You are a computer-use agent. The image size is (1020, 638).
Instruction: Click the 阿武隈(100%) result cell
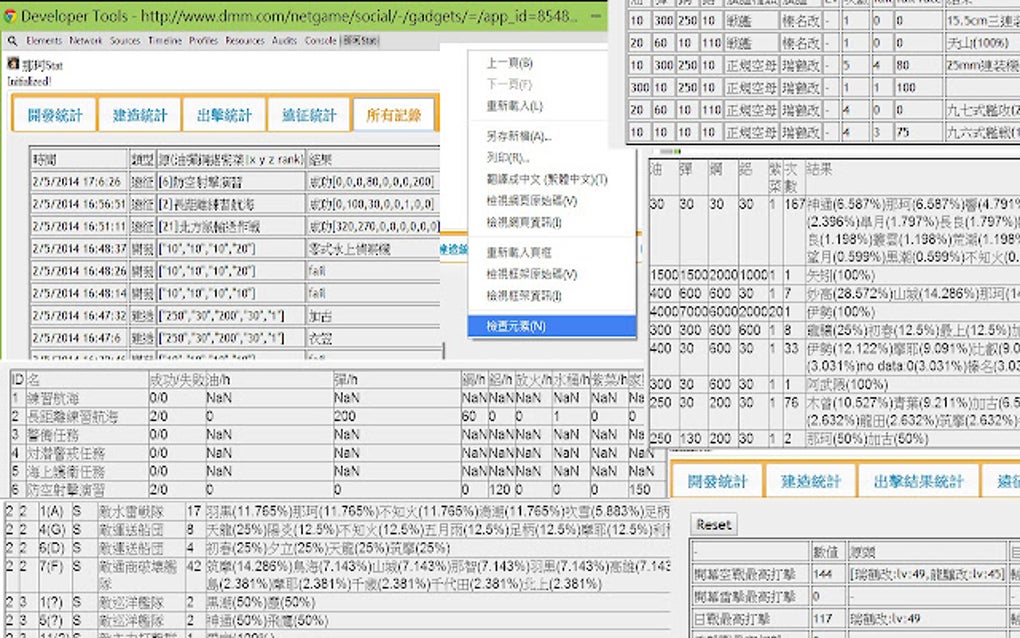pos(913,384)
